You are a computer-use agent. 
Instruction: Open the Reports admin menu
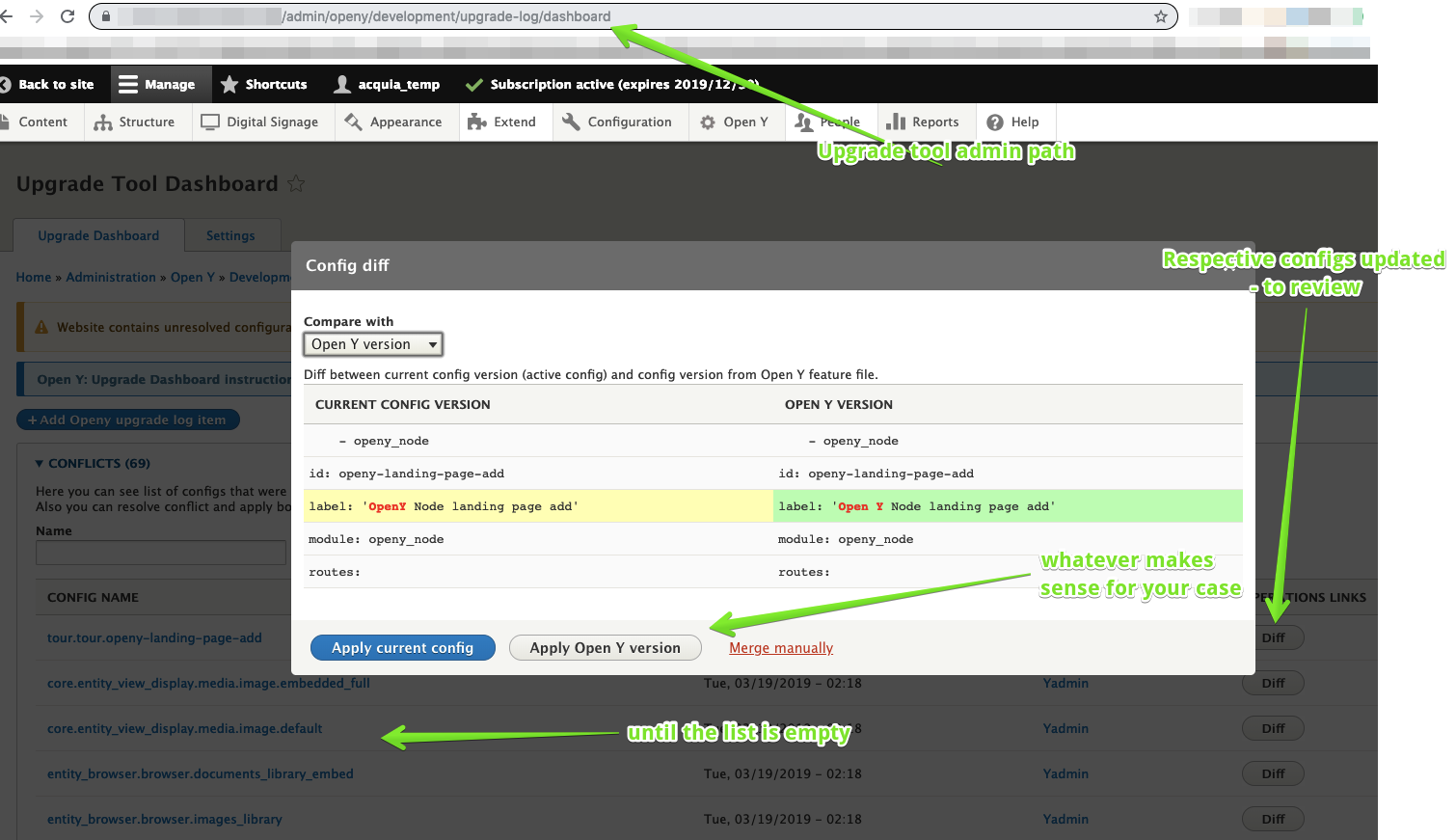[x=923, y=122]
